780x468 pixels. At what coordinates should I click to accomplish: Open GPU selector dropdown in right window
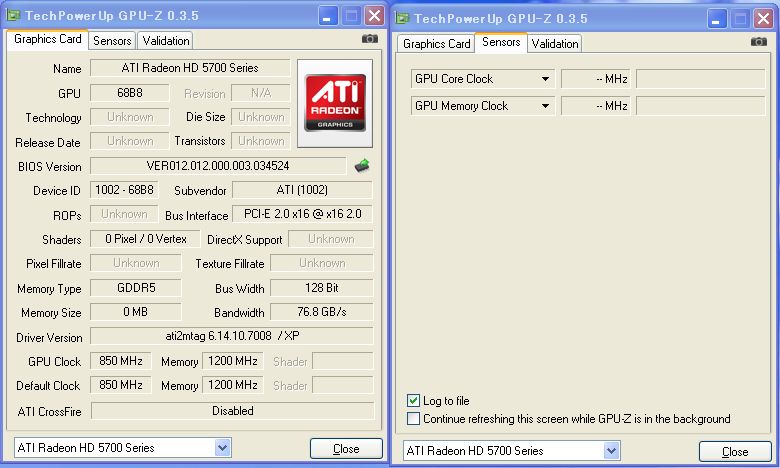tap(611, 451)
